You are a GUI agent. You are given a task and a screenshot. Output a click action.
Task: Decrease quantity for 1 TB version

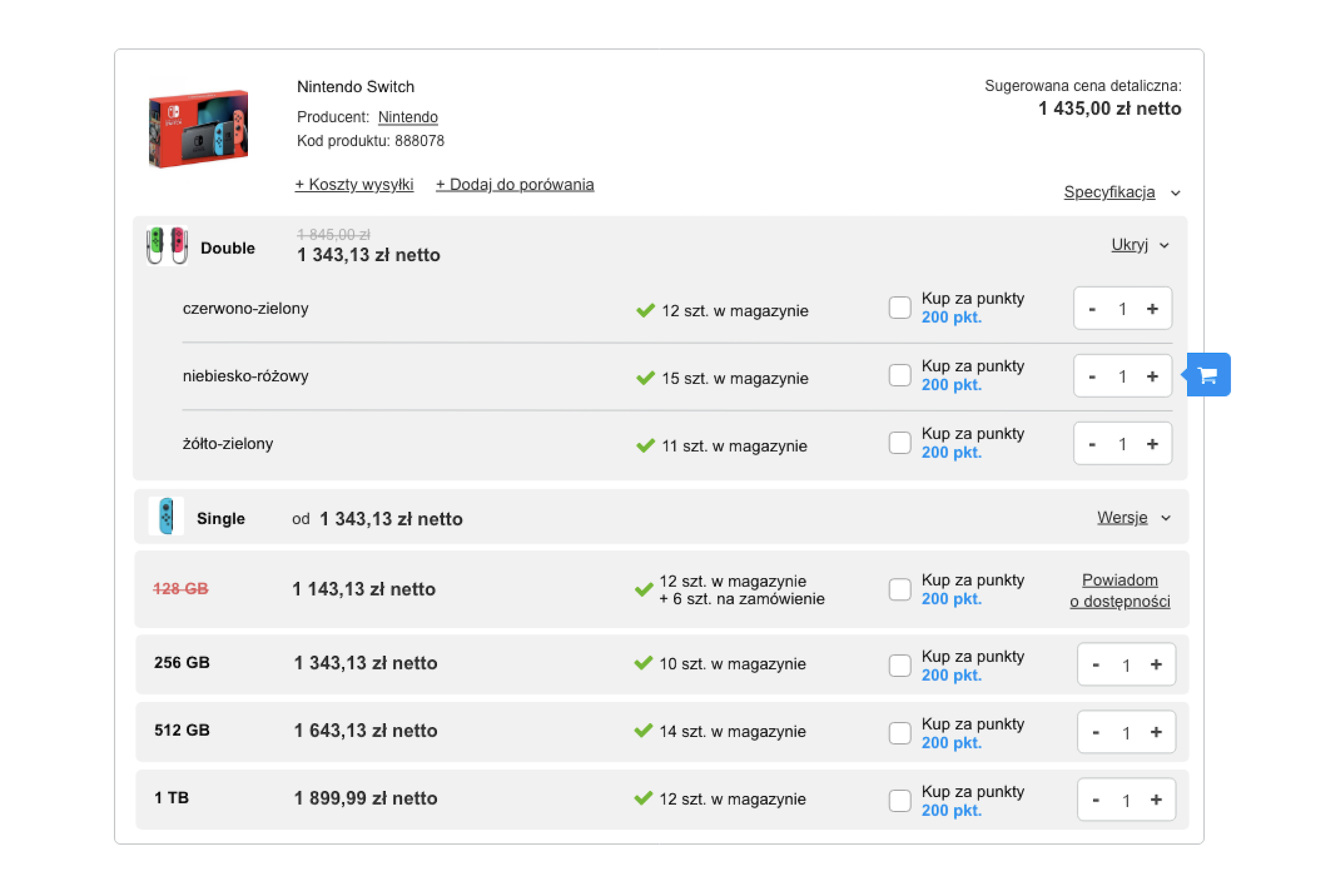[x=1096, y=800]
